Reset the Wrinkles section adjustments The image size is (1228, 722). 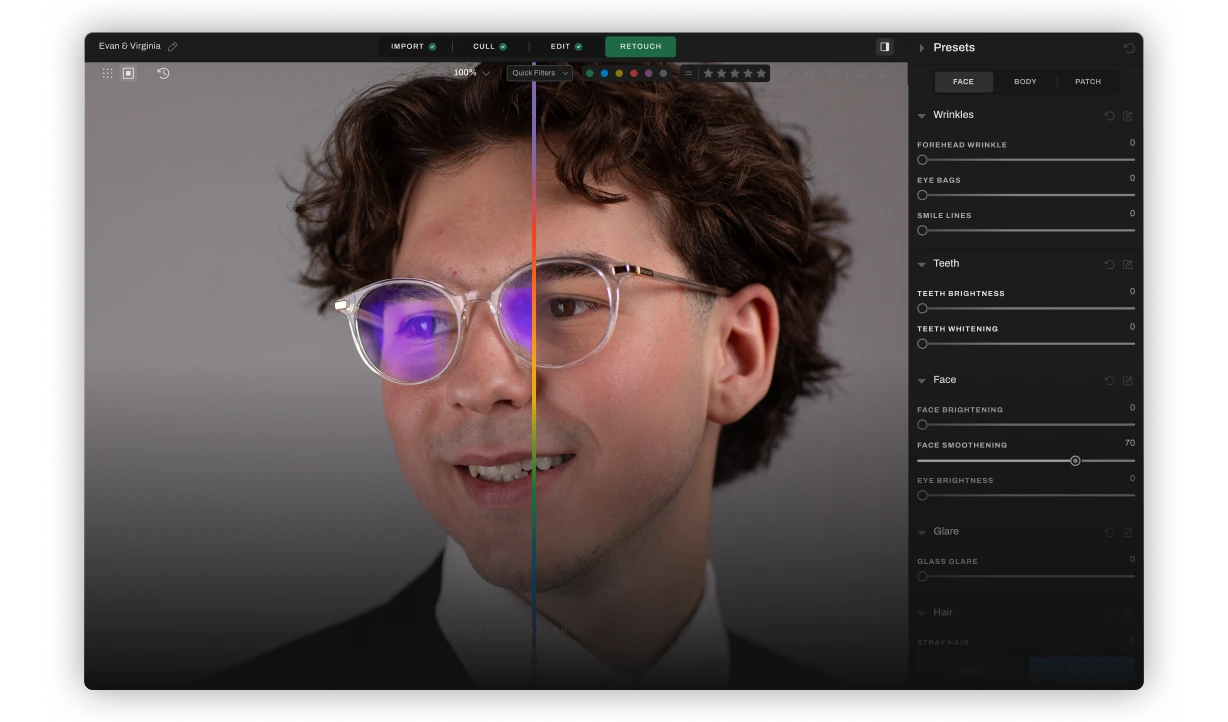tap(1109, 116)
